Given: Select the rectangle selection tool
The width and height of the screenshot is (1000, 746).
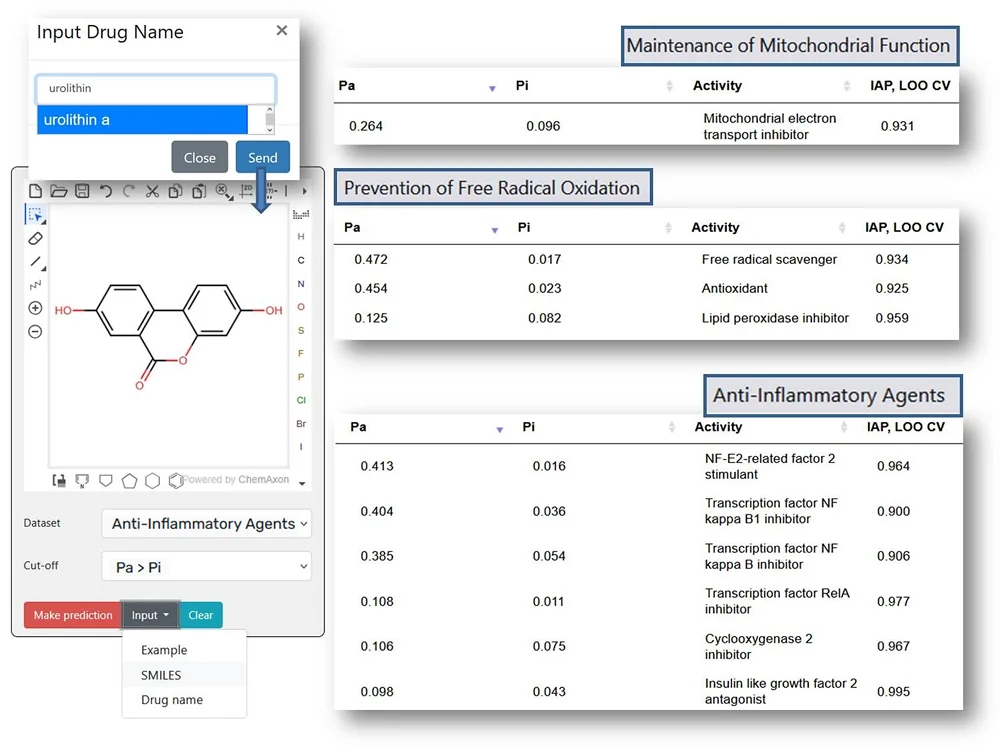Looking at the screenshot, I should click(x=35, y=215).
